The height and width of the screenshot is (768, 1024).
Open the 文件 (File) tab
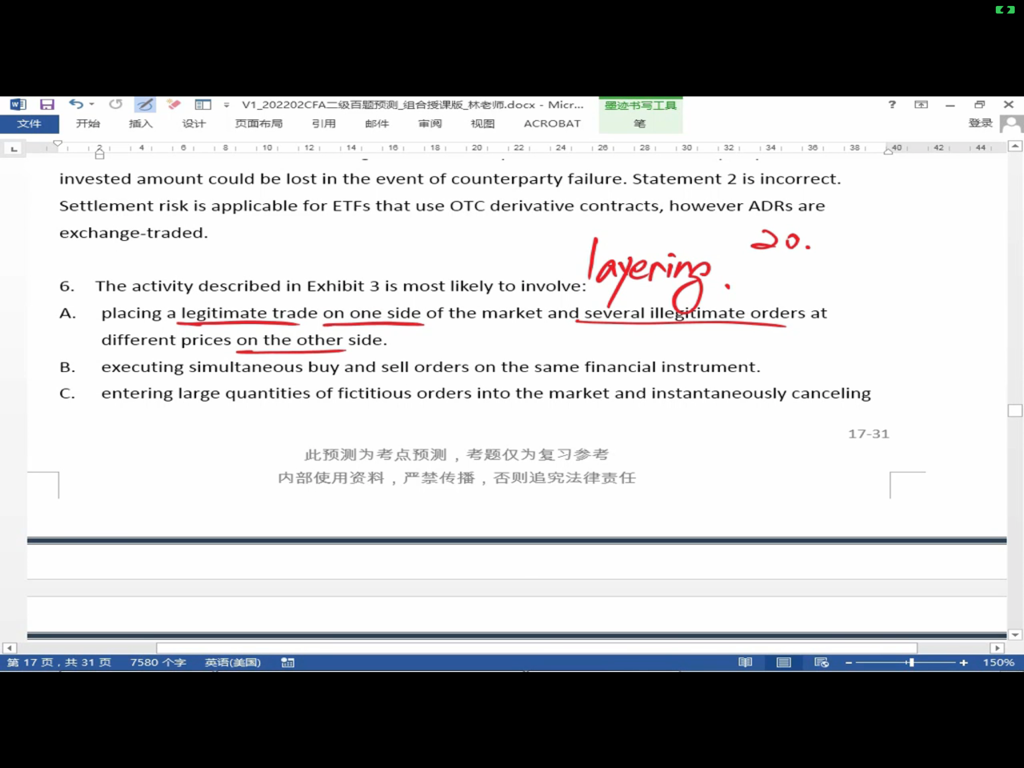pos(29,123)
